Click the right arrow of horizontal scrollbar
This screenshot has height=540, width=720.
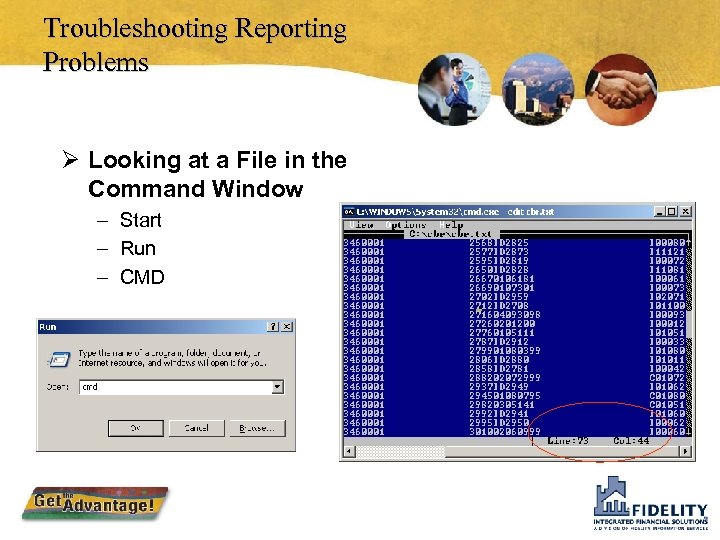[x=685, y=451]
